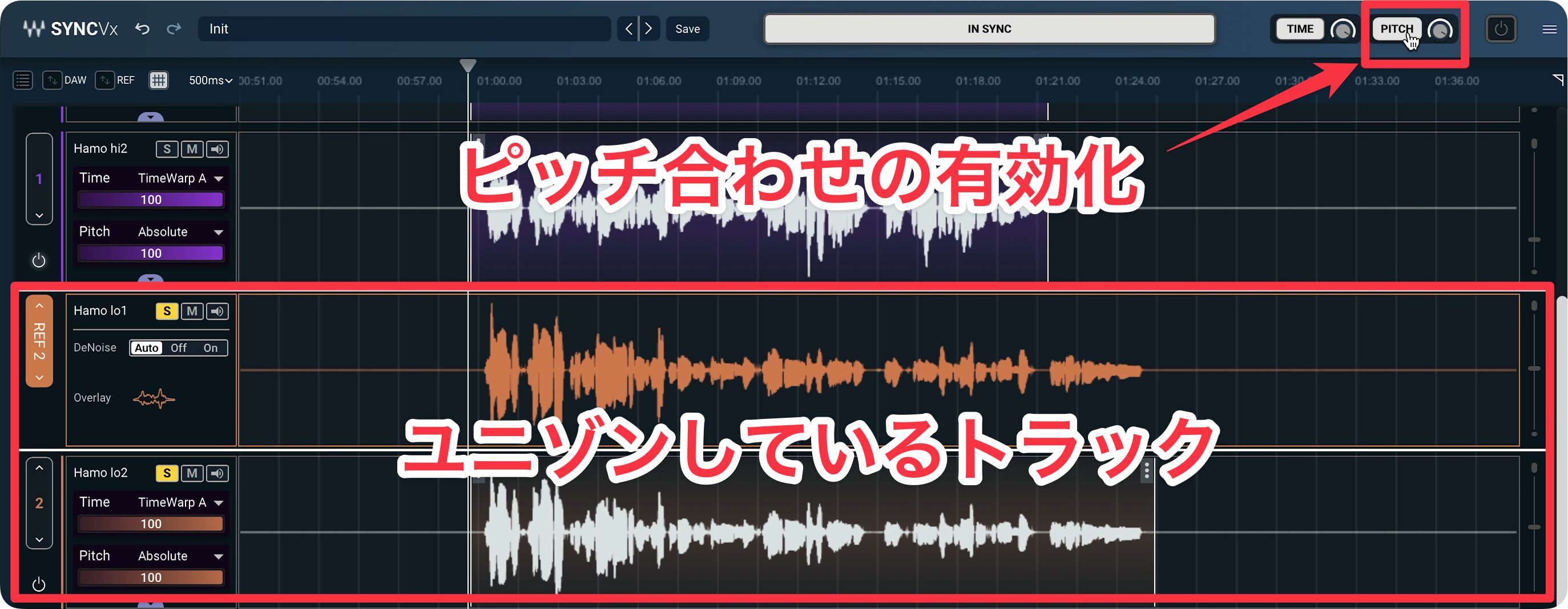Screen dimensions: 1568x609
Task: Toggle the PITCH alignment button
Action: coord(1396,29)
